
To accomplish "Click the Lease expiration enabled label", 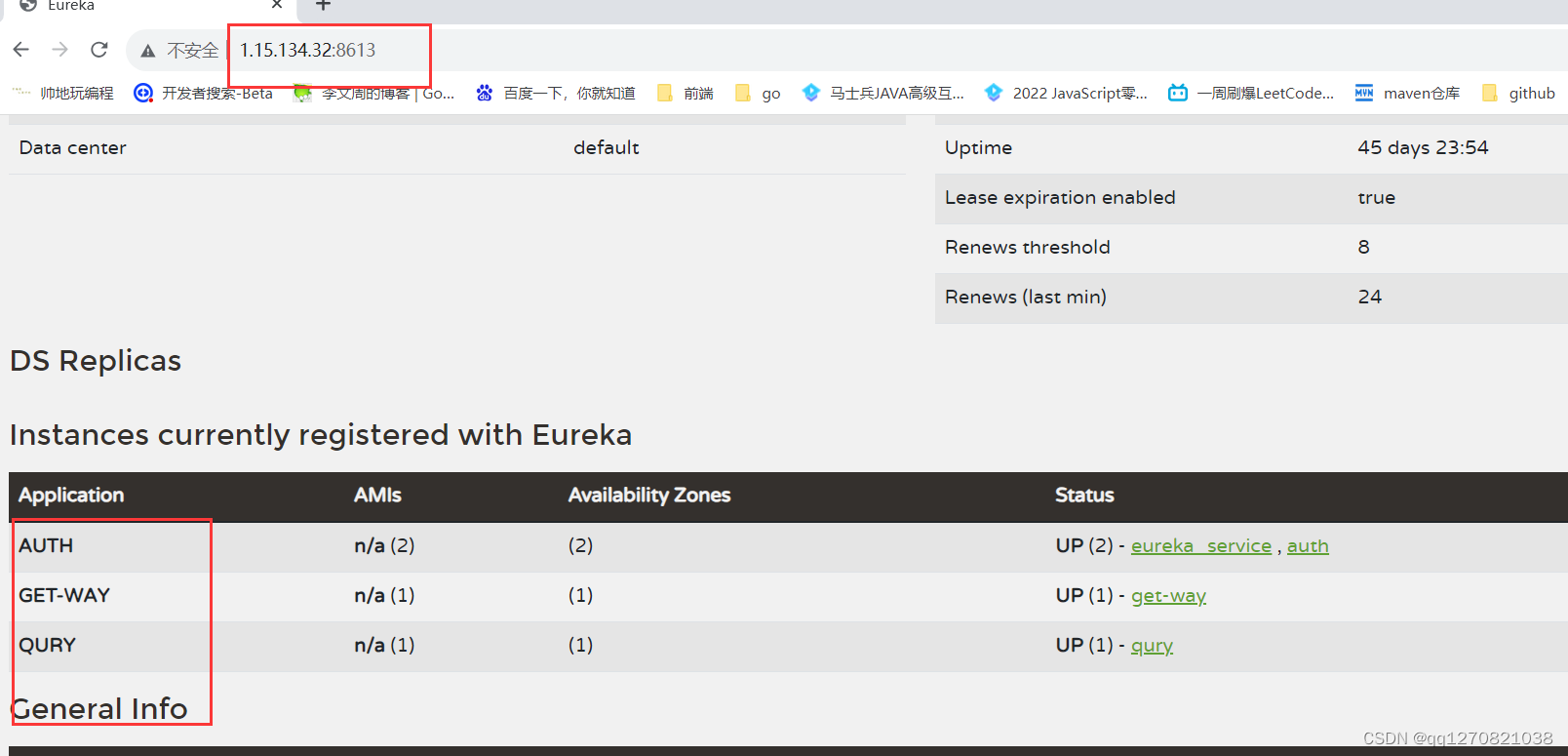I will point(1060,198).
